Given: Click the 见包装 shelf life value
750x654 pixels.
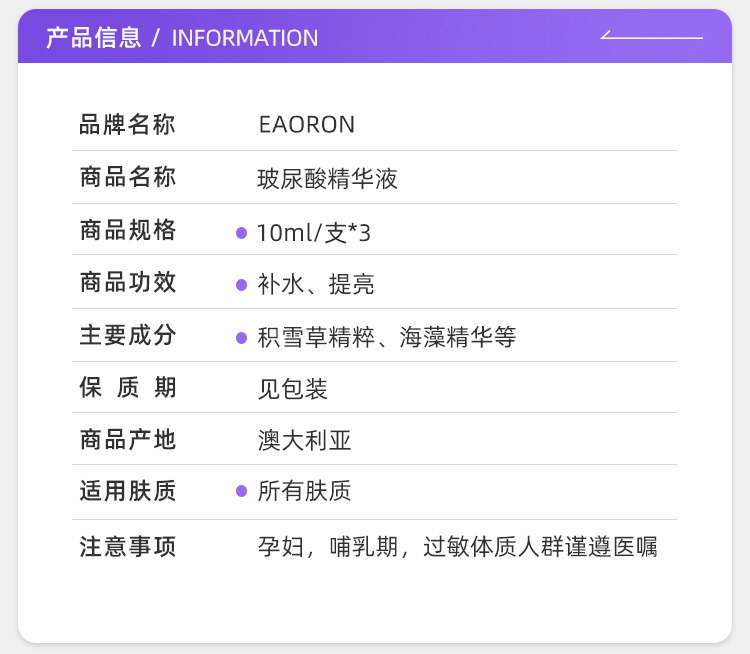Looking at the screenshot, I should click(293, 389).
